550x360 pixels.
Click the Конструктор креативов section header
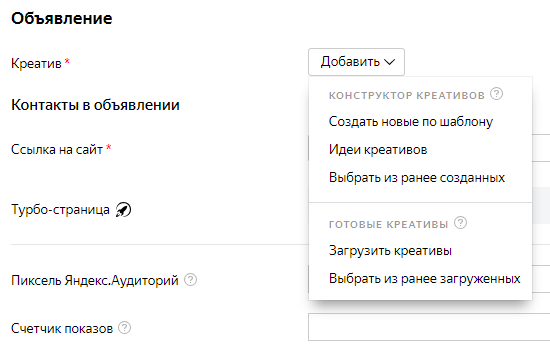pos(407,95)
